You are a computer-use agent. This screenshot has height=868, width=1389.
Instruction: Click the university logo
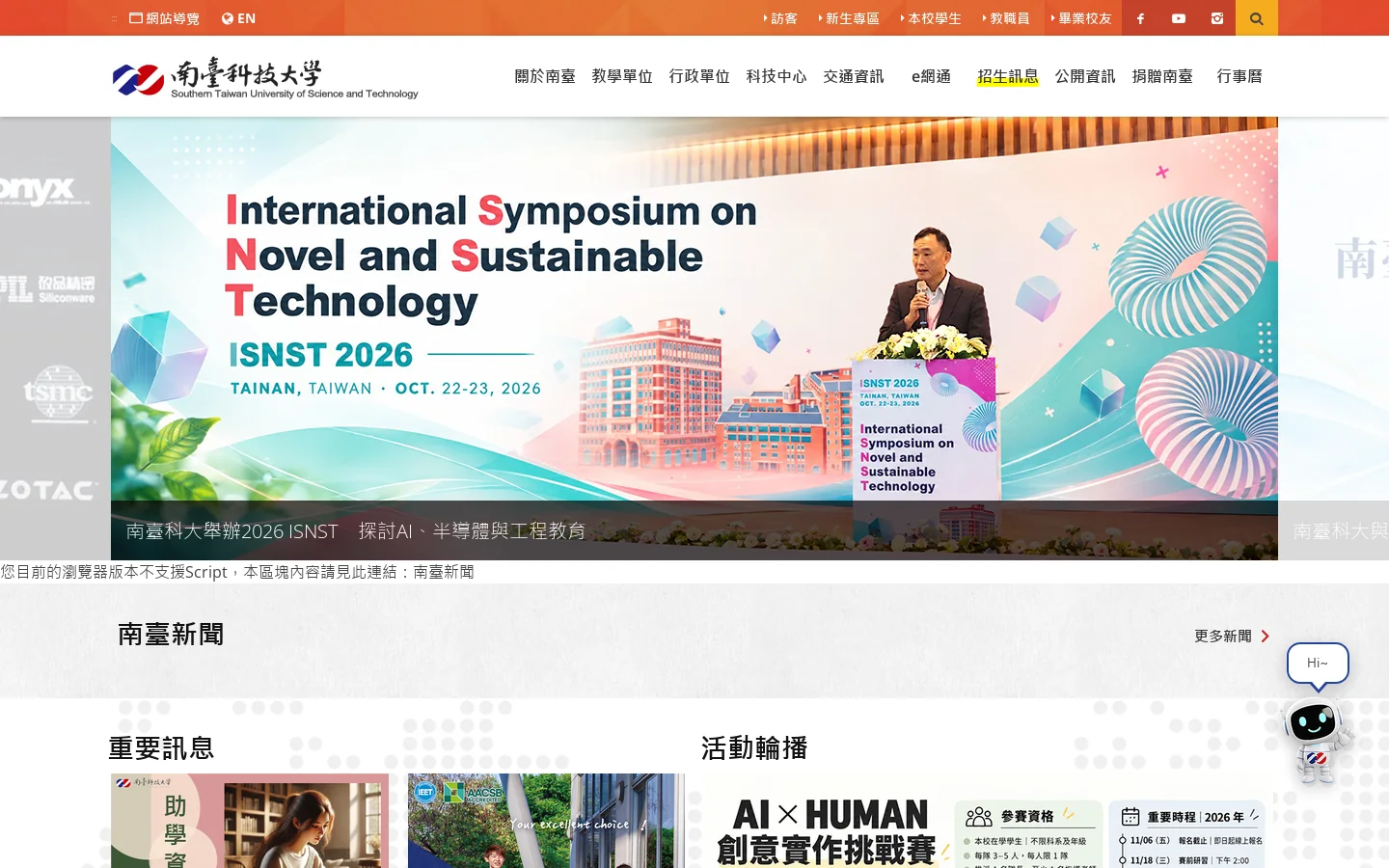point(265,78)
